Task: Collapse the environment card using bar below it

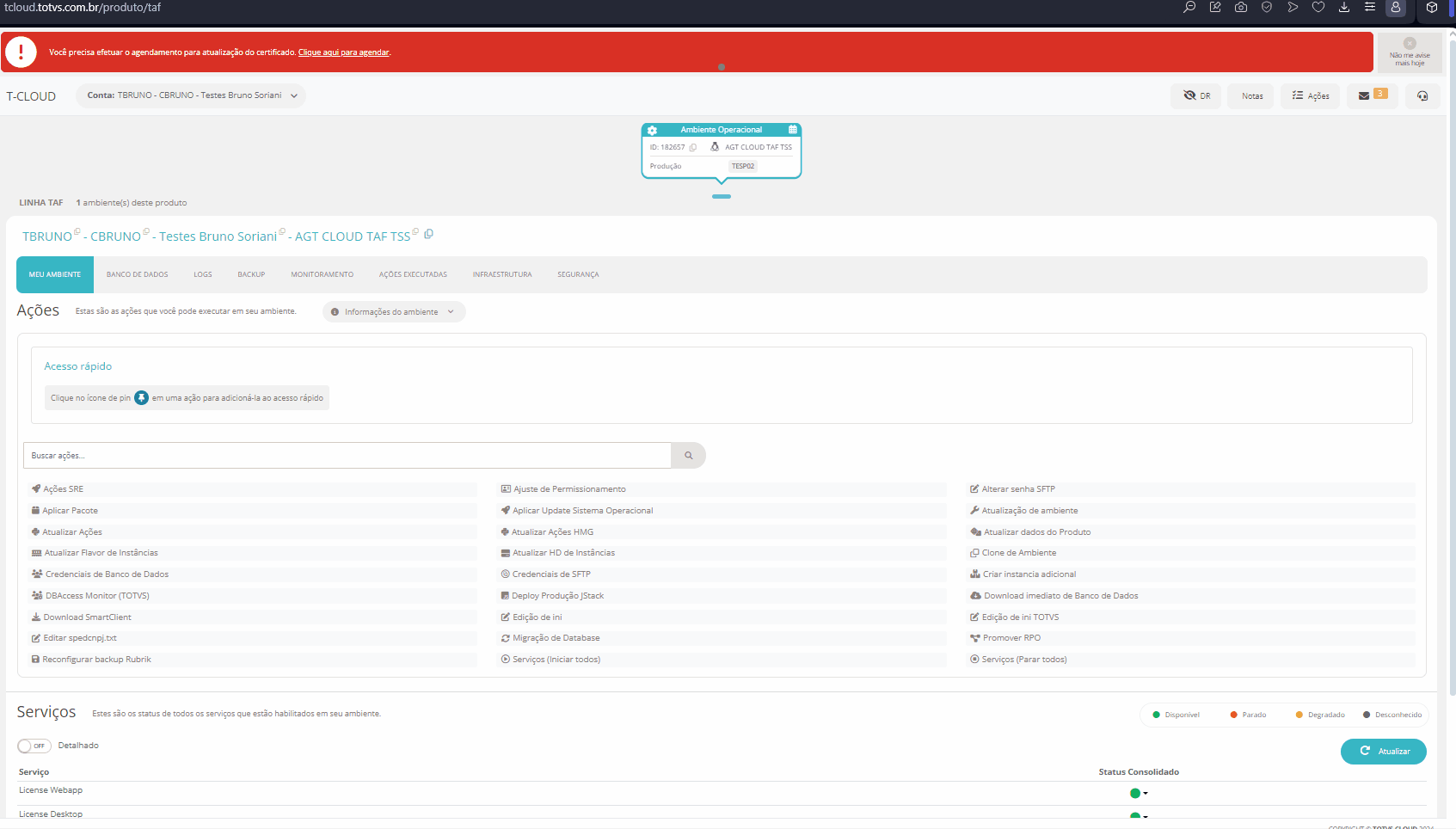Action: (x=722, y=197)
